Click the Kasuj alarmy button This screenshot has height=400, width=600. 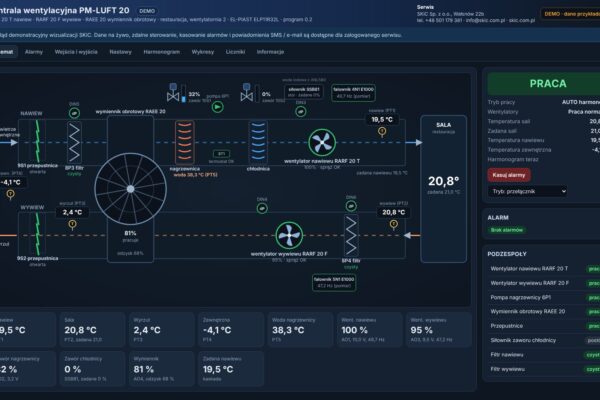tap(509, 175)
